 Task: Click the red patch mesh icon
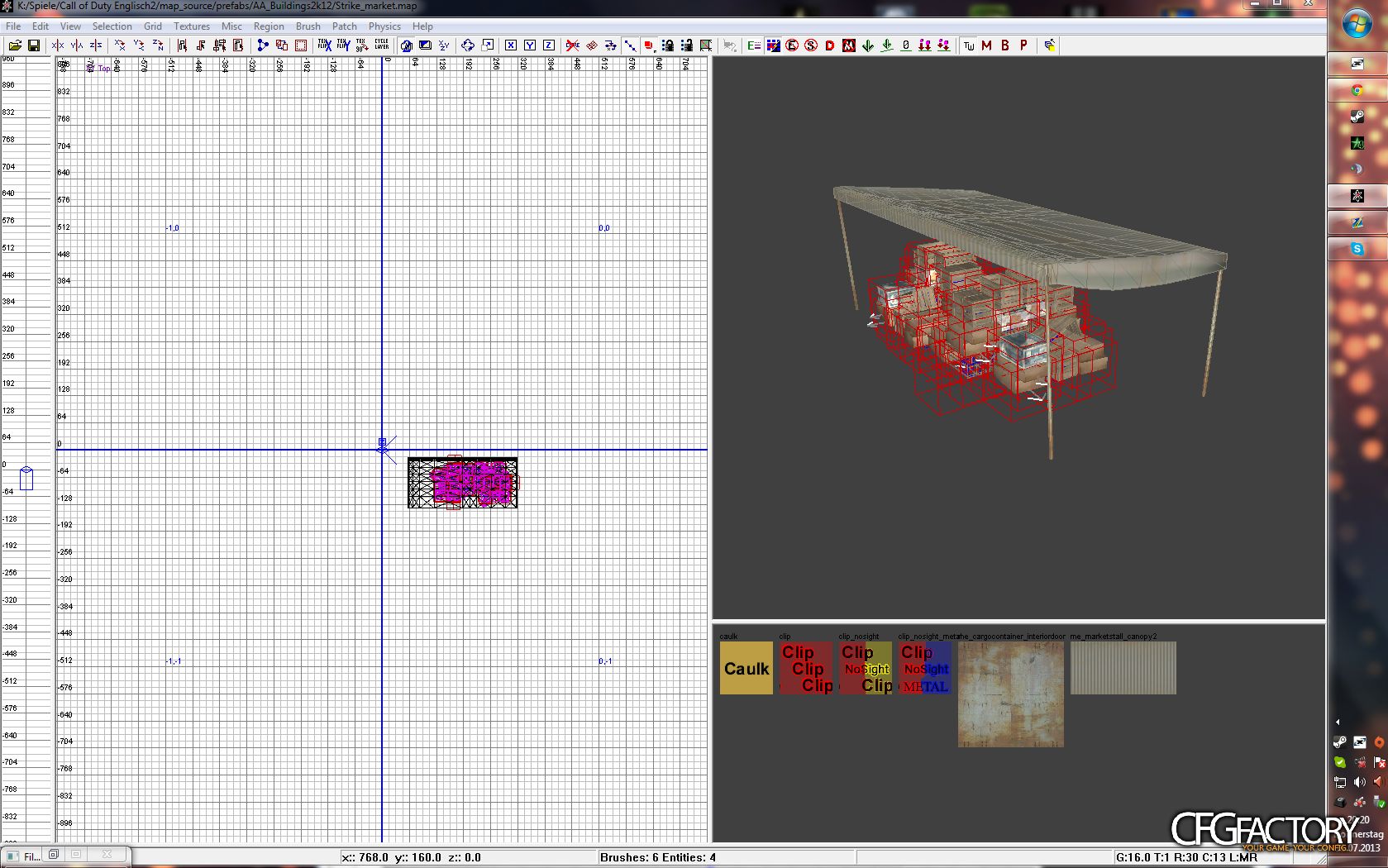pos(592,45)
